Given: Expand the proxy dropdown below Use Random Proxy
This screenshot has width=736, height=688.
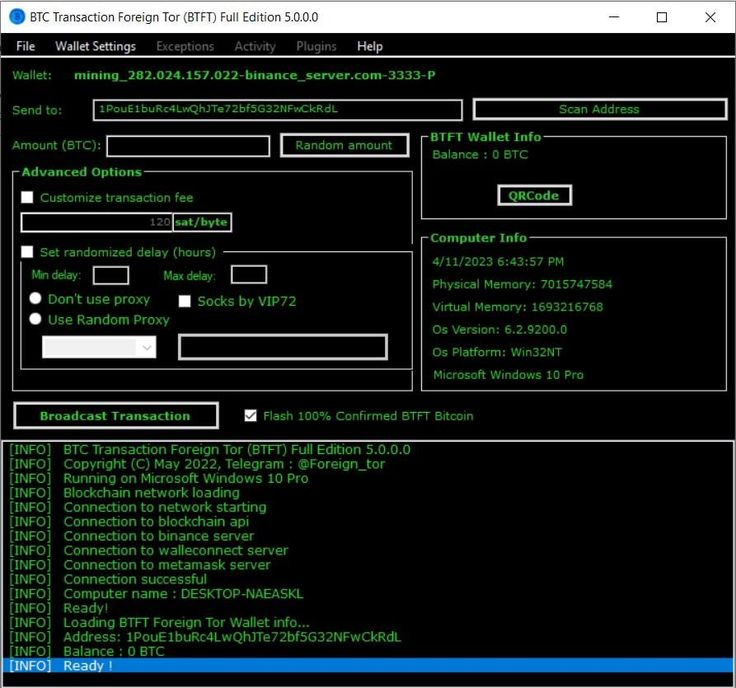Looking at the screenshot, I should tap(147, 347).
